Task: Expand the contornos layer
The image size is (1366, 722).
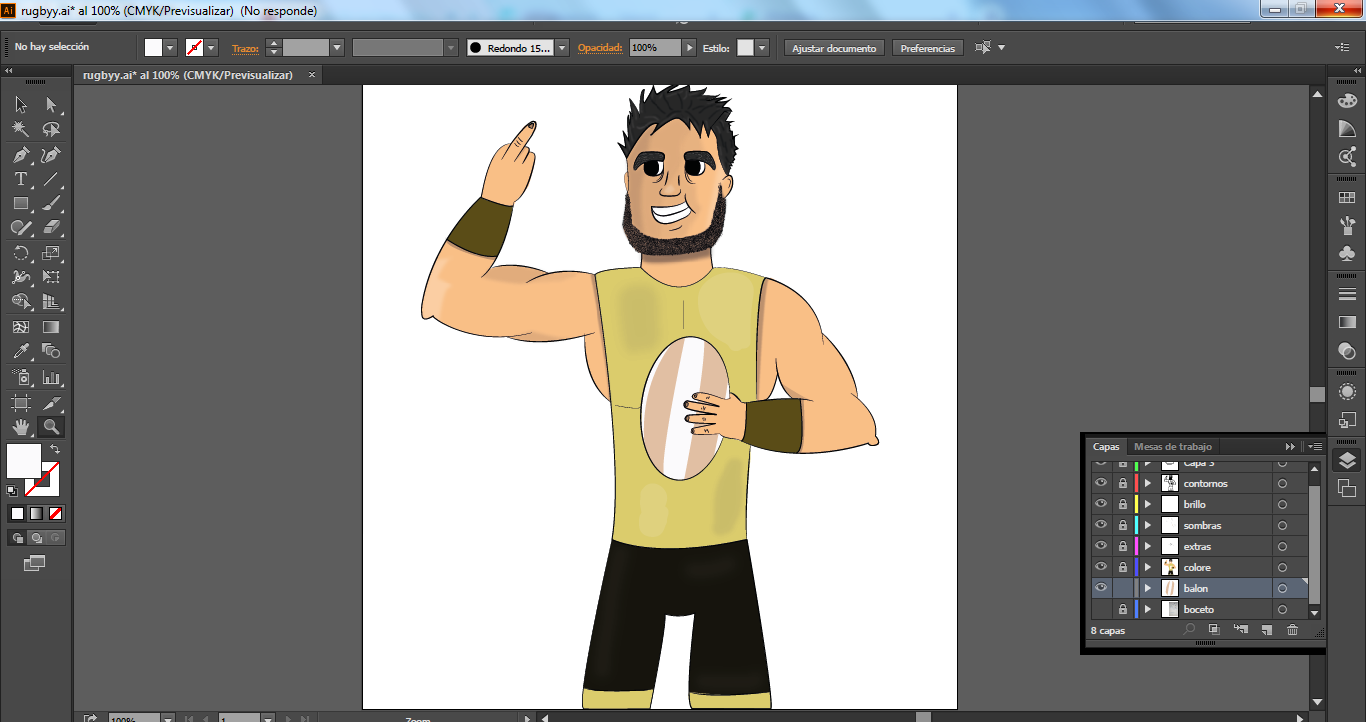Action: coord(1147,483)
